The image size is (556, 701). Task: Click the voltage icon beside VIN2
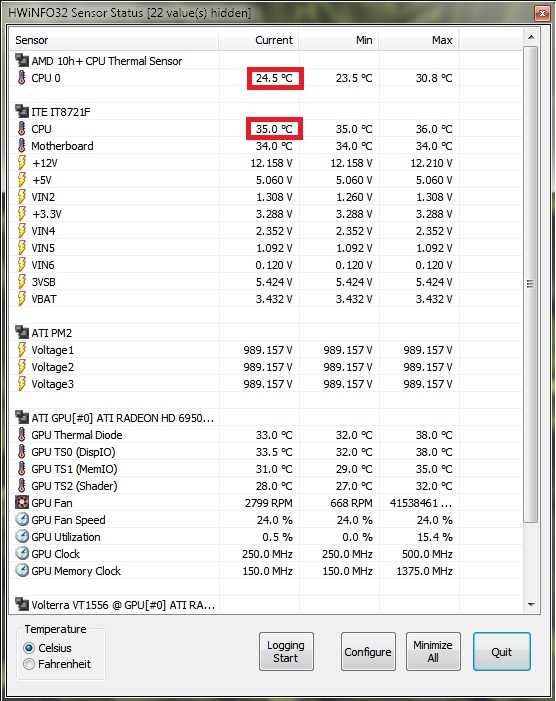pos(21,196)
